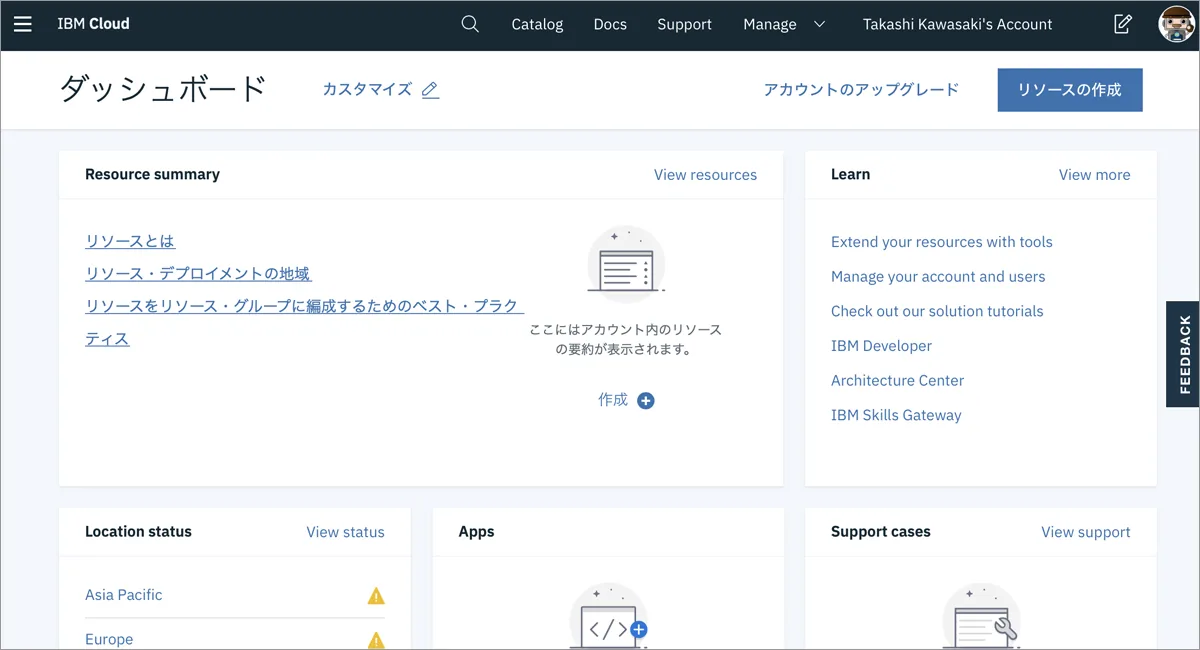Open the Architecture Center link
This screenshot has height=650, width=1200.
(x=897, y=381)
